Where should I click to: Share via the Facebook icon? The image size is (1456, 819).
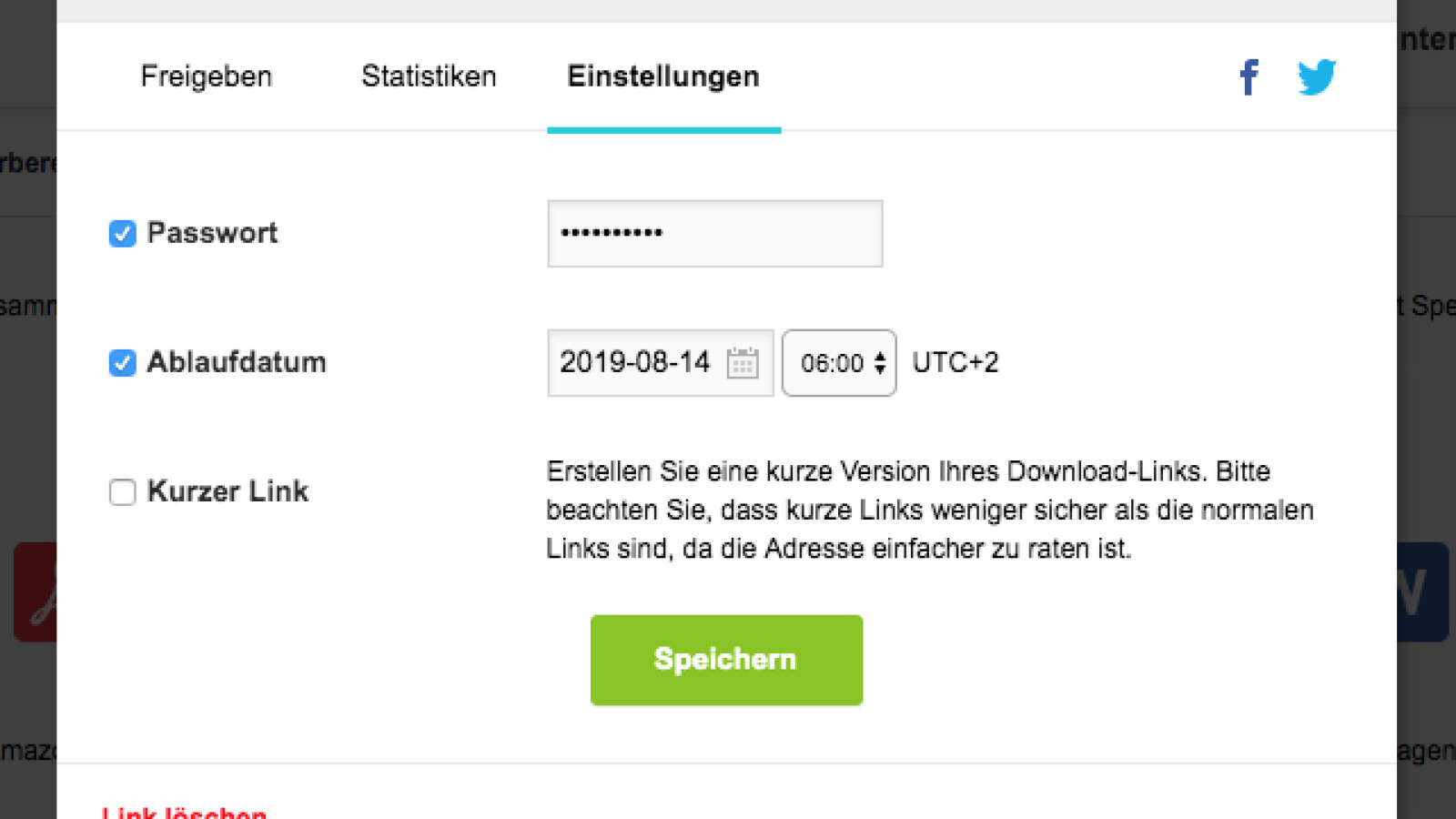pos(1249,77)
